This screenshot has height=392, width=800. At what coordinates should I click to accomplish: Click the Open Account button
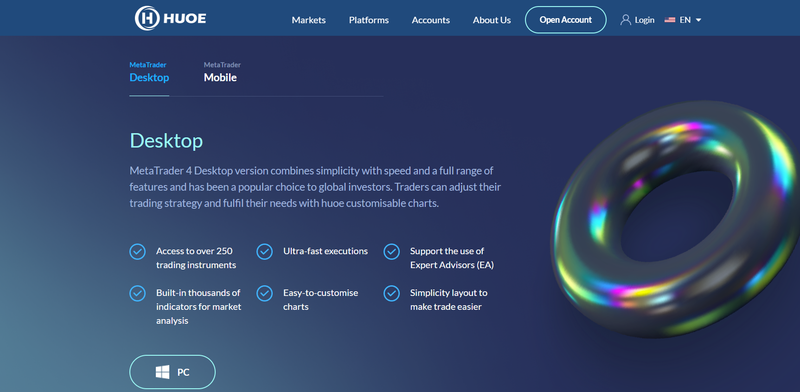[x=566, y=20]
